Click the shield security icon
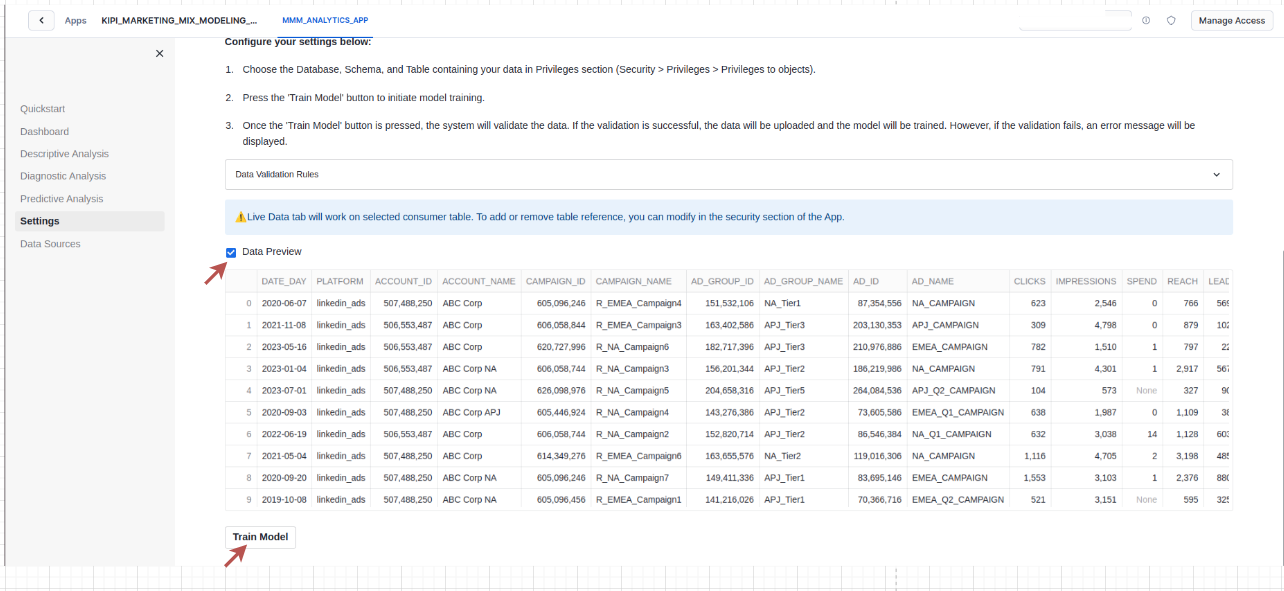 (x=1171, y=20)
